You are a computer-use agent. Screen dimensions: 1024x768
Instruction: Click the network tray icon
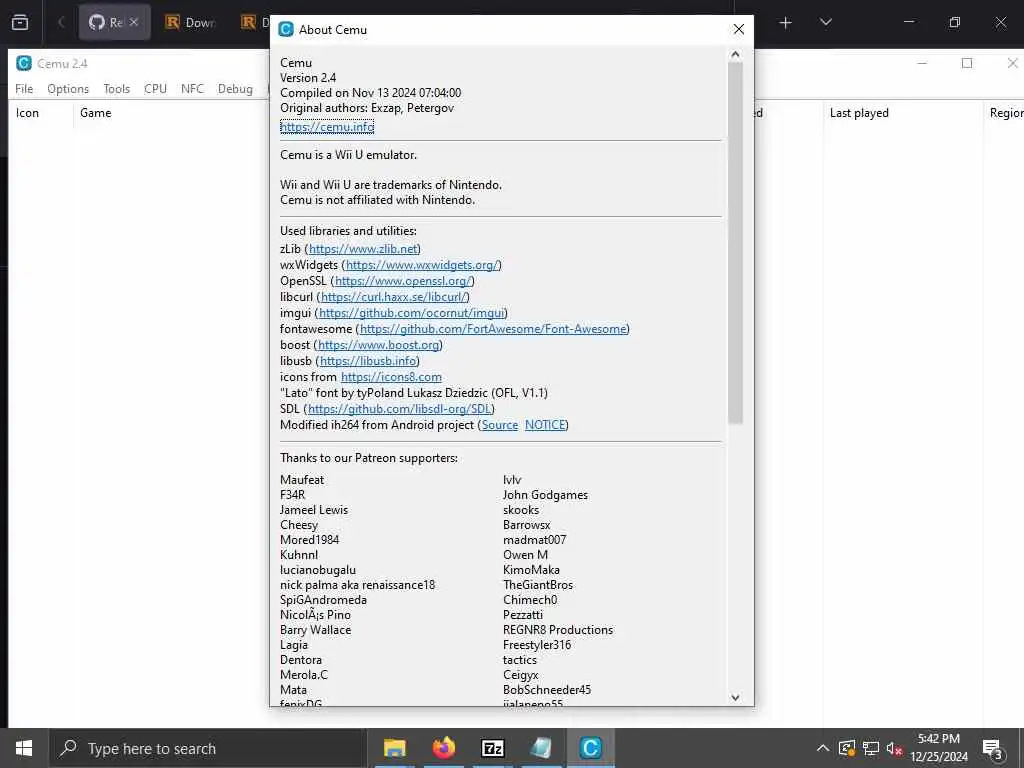[871, 748]
